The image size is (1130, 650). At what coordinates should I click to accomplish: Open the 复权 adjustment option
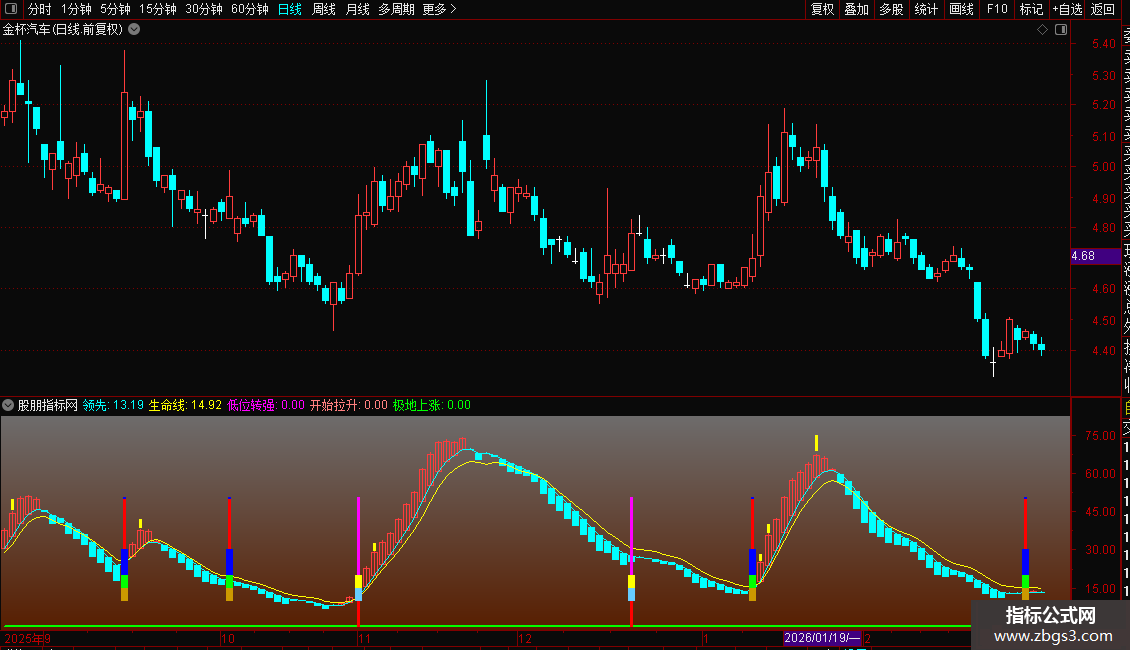pos(822,9)
